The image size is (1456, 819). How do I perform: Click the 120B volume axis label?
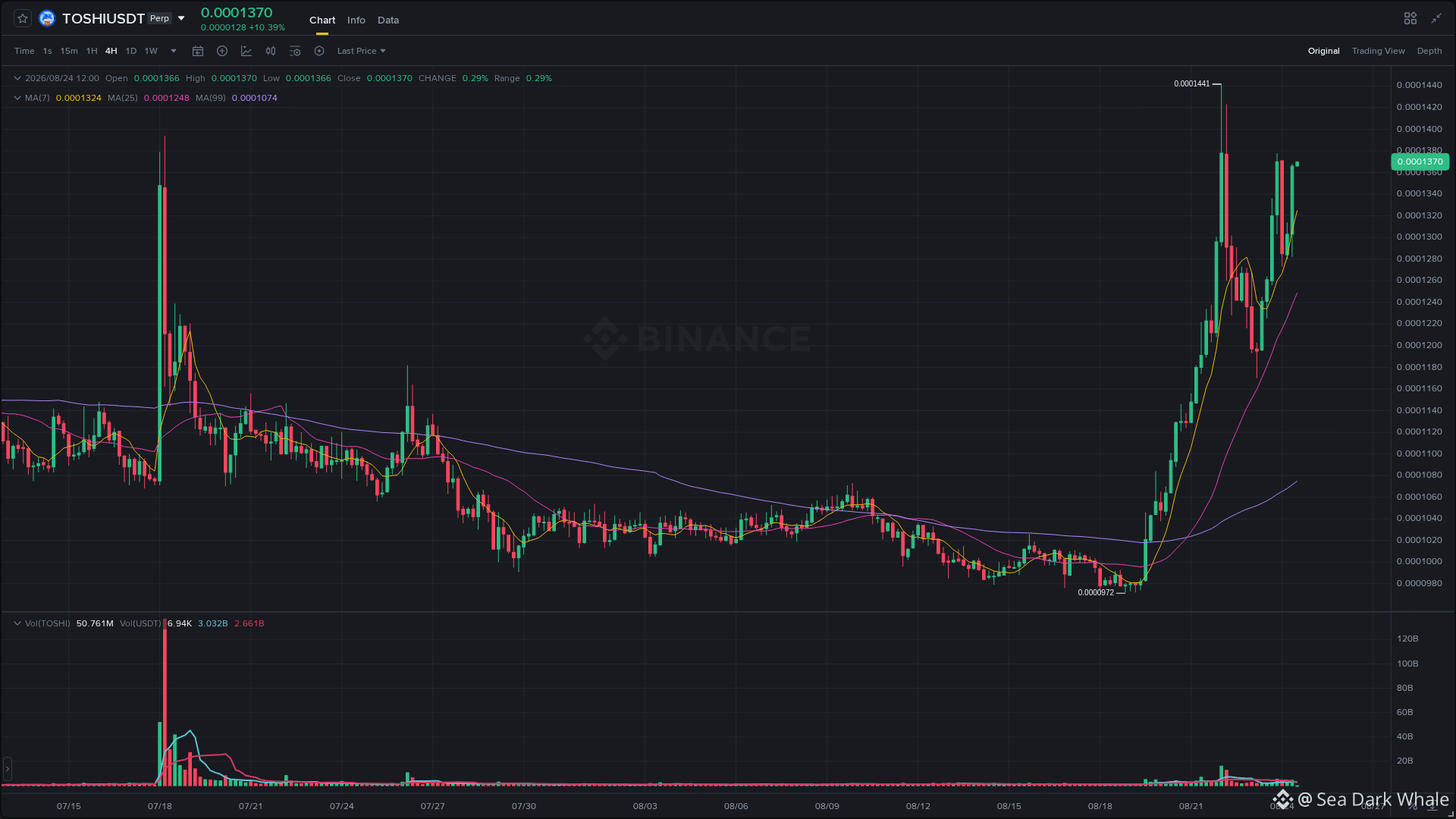tap(1407, 639)
